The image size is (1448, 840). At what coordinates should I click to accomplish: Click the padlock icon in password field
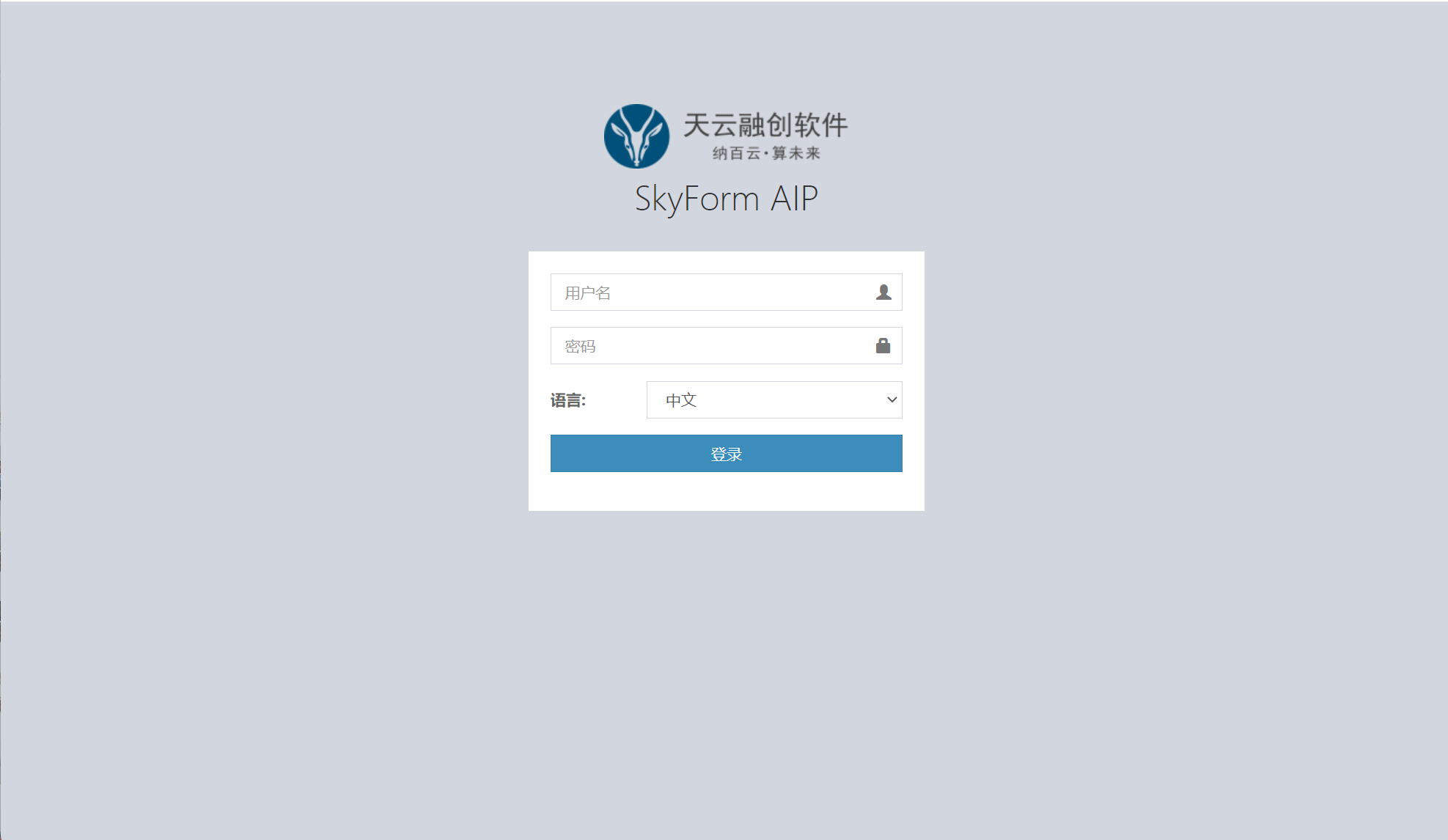click(883, 345)
